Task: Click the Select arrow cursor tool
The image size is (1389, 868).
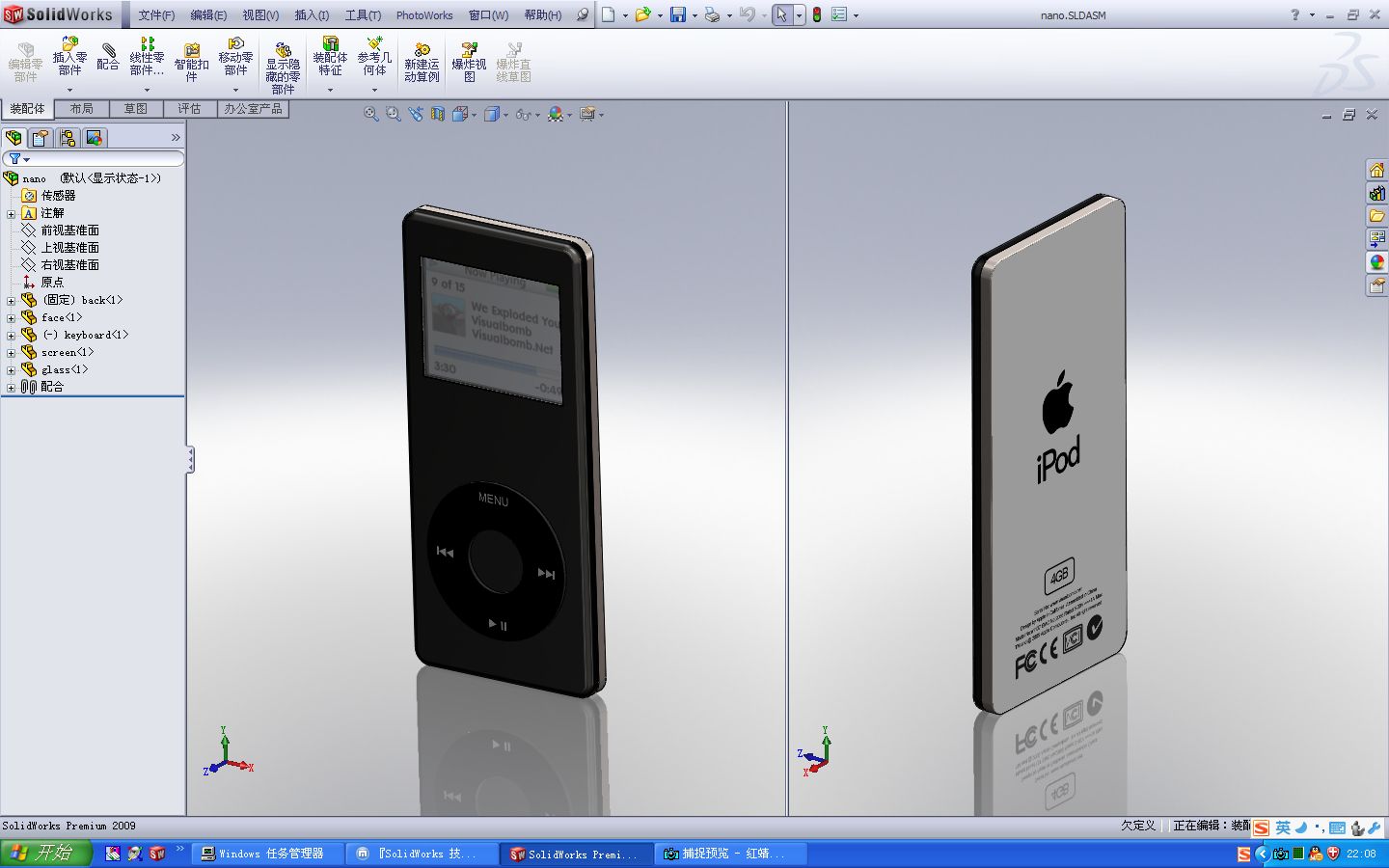Action: click(x=781, y=14)
